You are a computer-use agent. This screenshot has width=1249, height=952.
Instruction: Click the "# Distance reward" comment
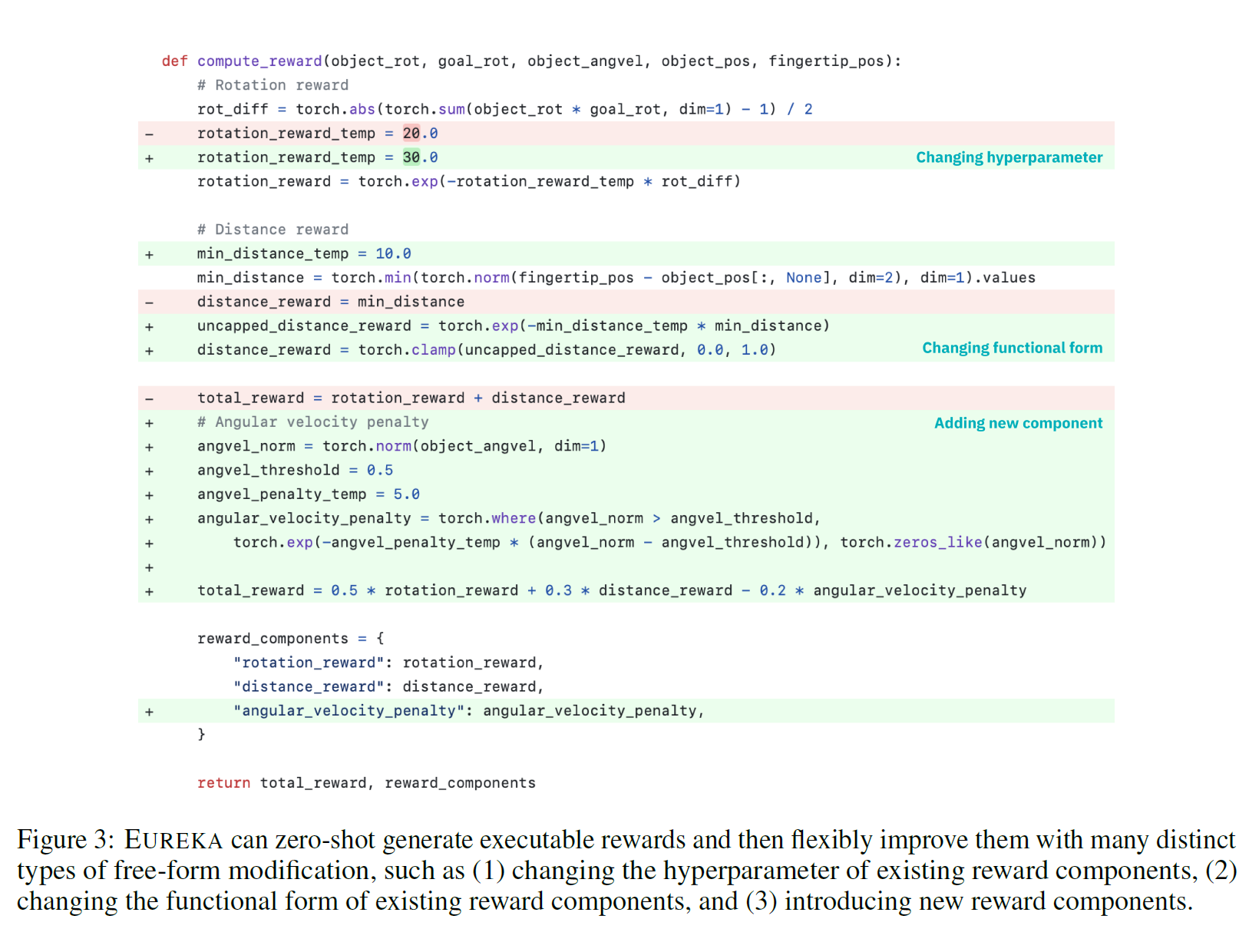pos(273,230)
